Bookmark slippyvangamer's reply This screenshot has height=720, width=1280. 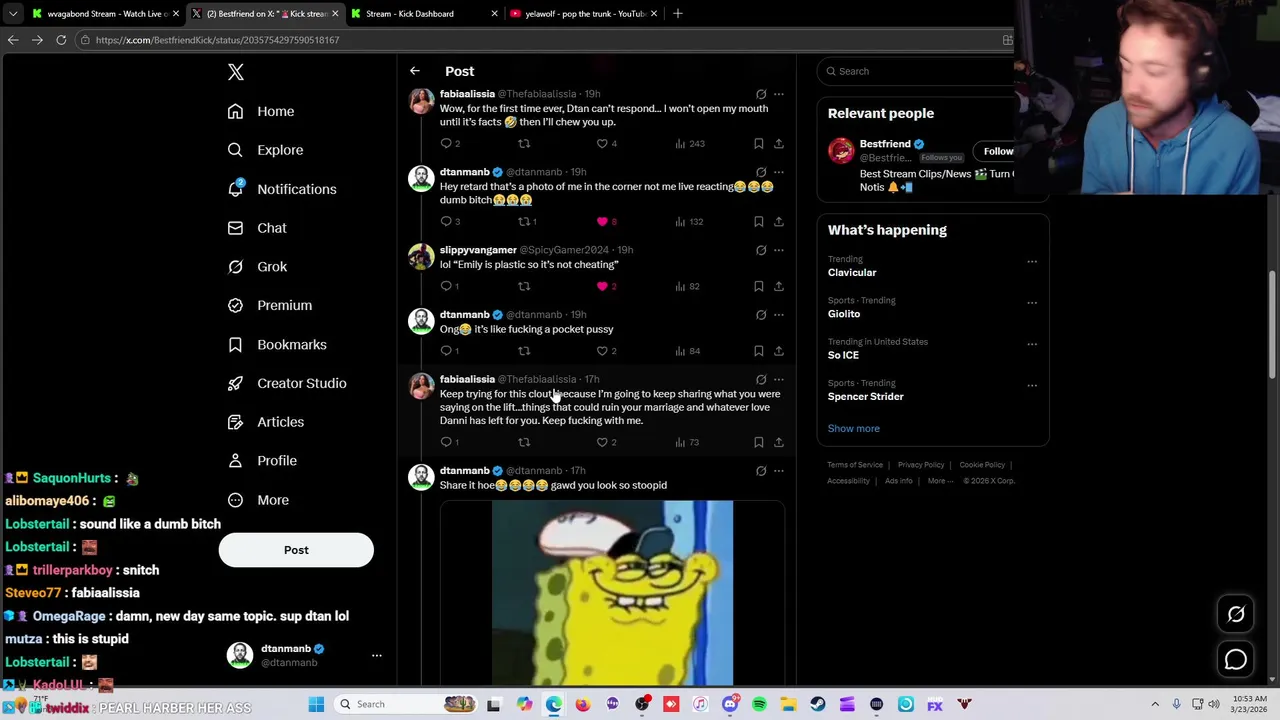(759, 286)
